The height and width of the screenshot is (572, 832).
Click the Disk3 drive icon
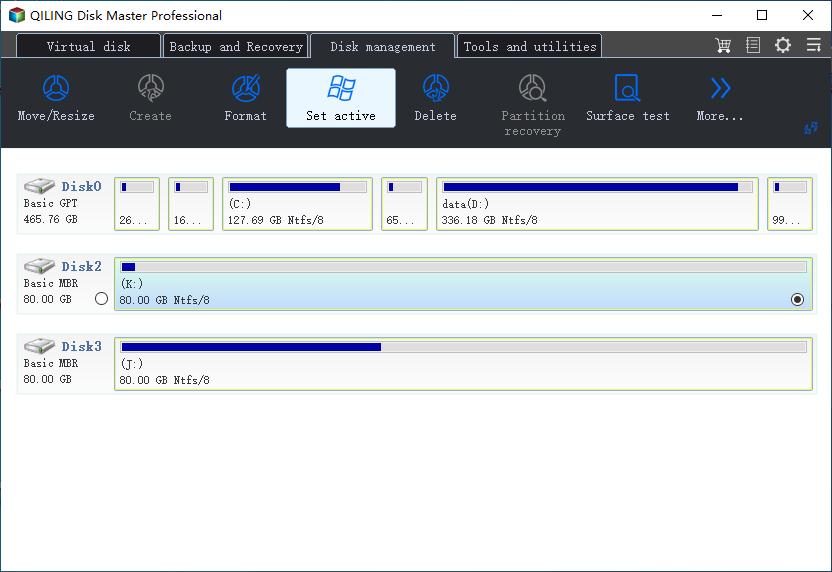pos(39,346)
